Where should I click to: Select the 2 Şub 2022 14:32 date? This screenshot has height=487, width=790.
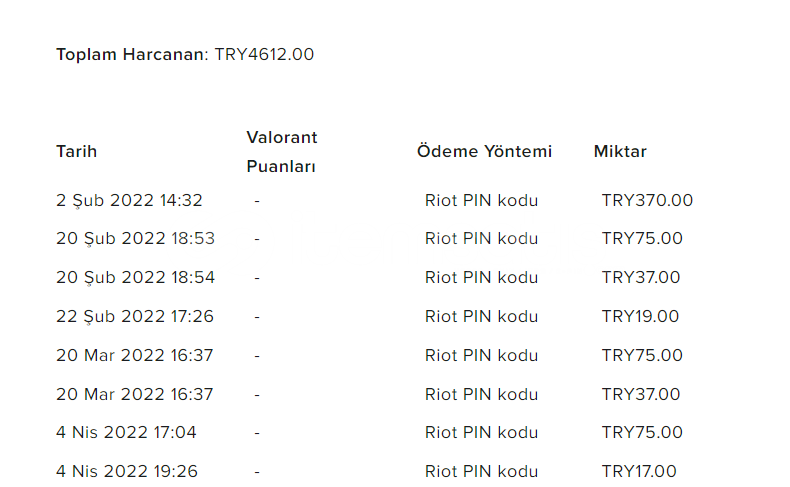pos(129,201)
